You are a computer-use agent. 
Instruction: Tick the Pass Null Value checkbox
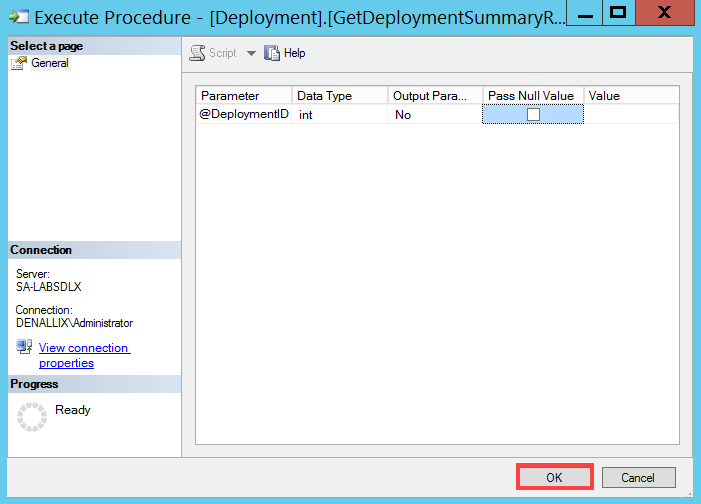[533, 114]
